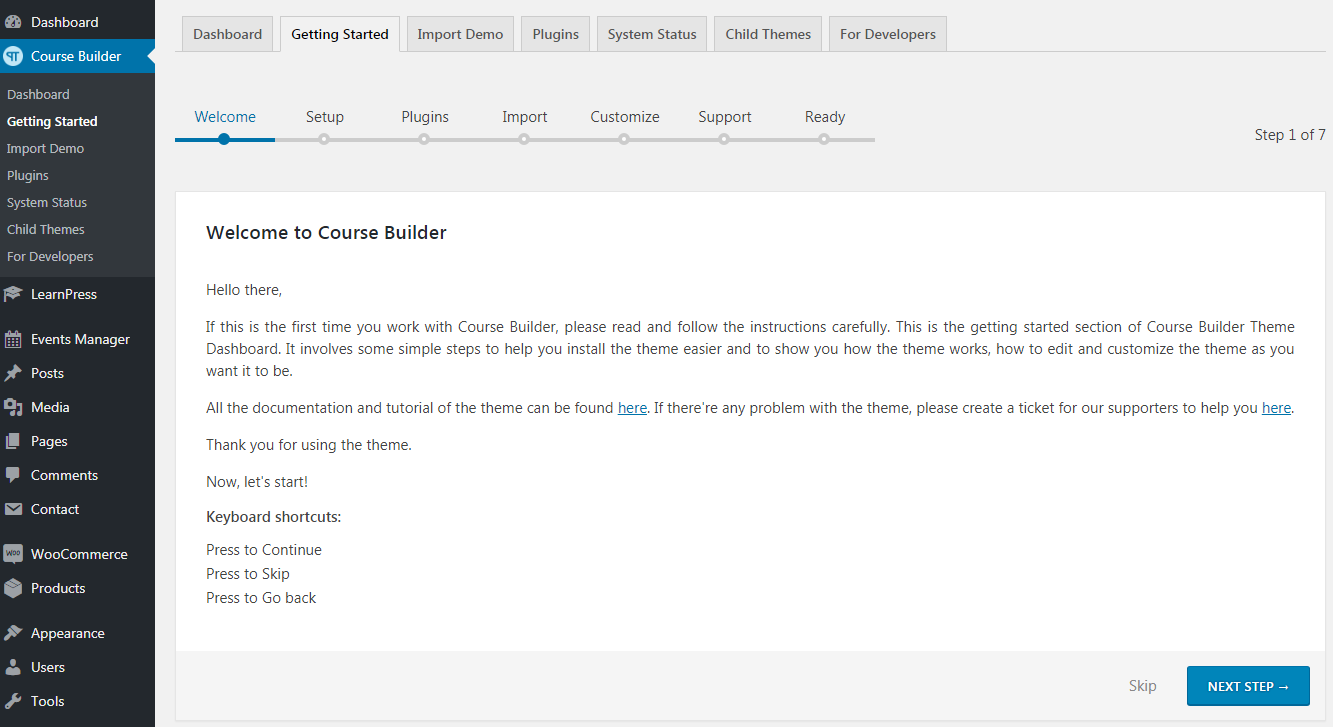The image size is (1333, 727).
Task: Click the Skip link
Action: 1143,686
